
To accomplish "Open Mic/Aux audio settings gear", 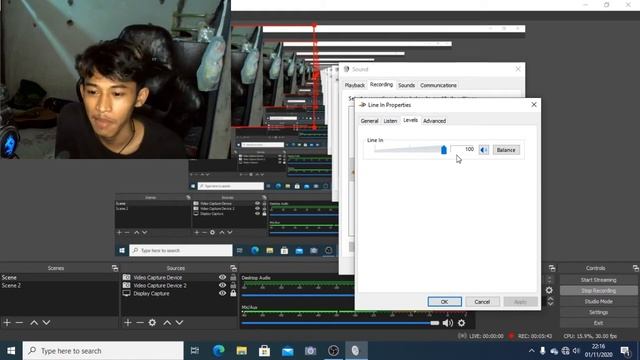I will (461, 323).
